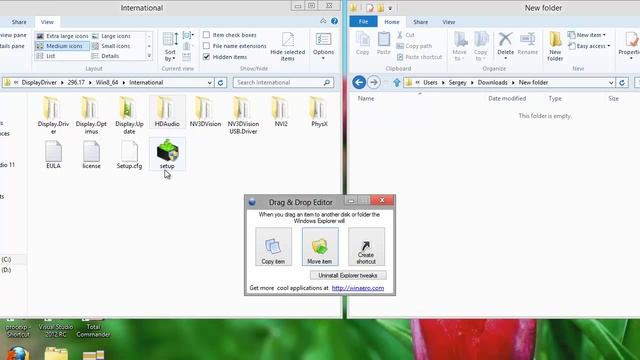Viewport: 640px width, 360px height.
Task: Open help in International window
Action: [x=334, y=21]
